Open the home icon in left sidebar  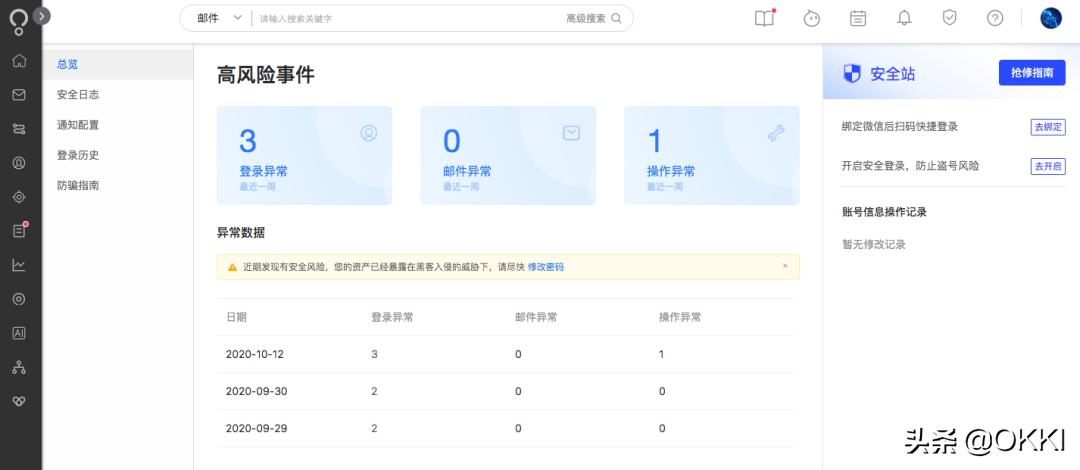(19, 61)
